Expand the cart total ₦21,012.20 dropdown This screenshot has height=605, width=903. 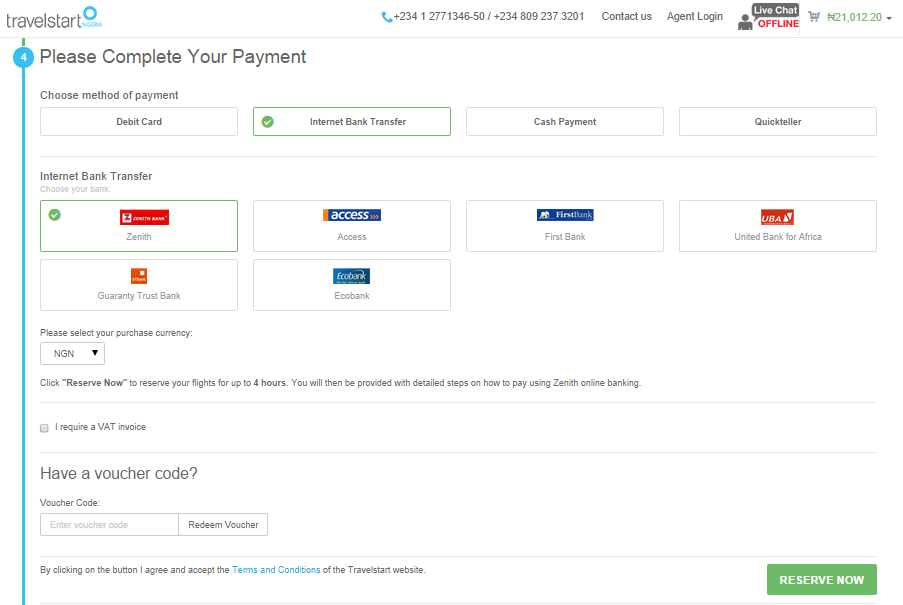click(x=859, y=17)
